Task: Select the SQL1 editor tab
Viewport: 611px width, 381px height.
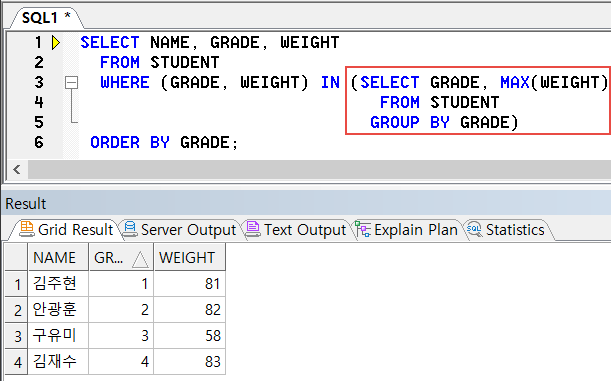Action: tap(46, 18)
